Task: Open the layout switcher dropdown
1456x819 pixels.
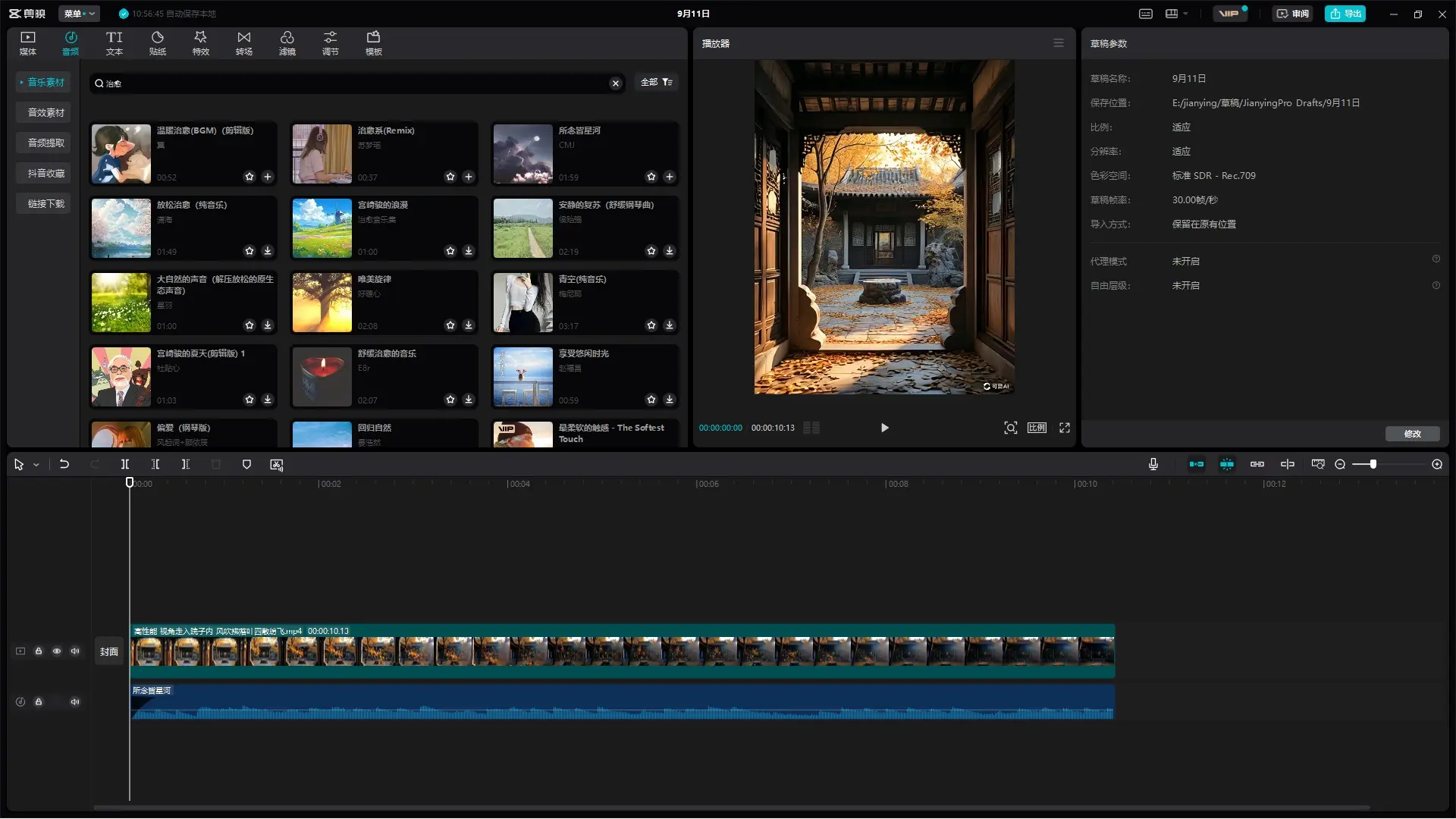Action: 1176,14
